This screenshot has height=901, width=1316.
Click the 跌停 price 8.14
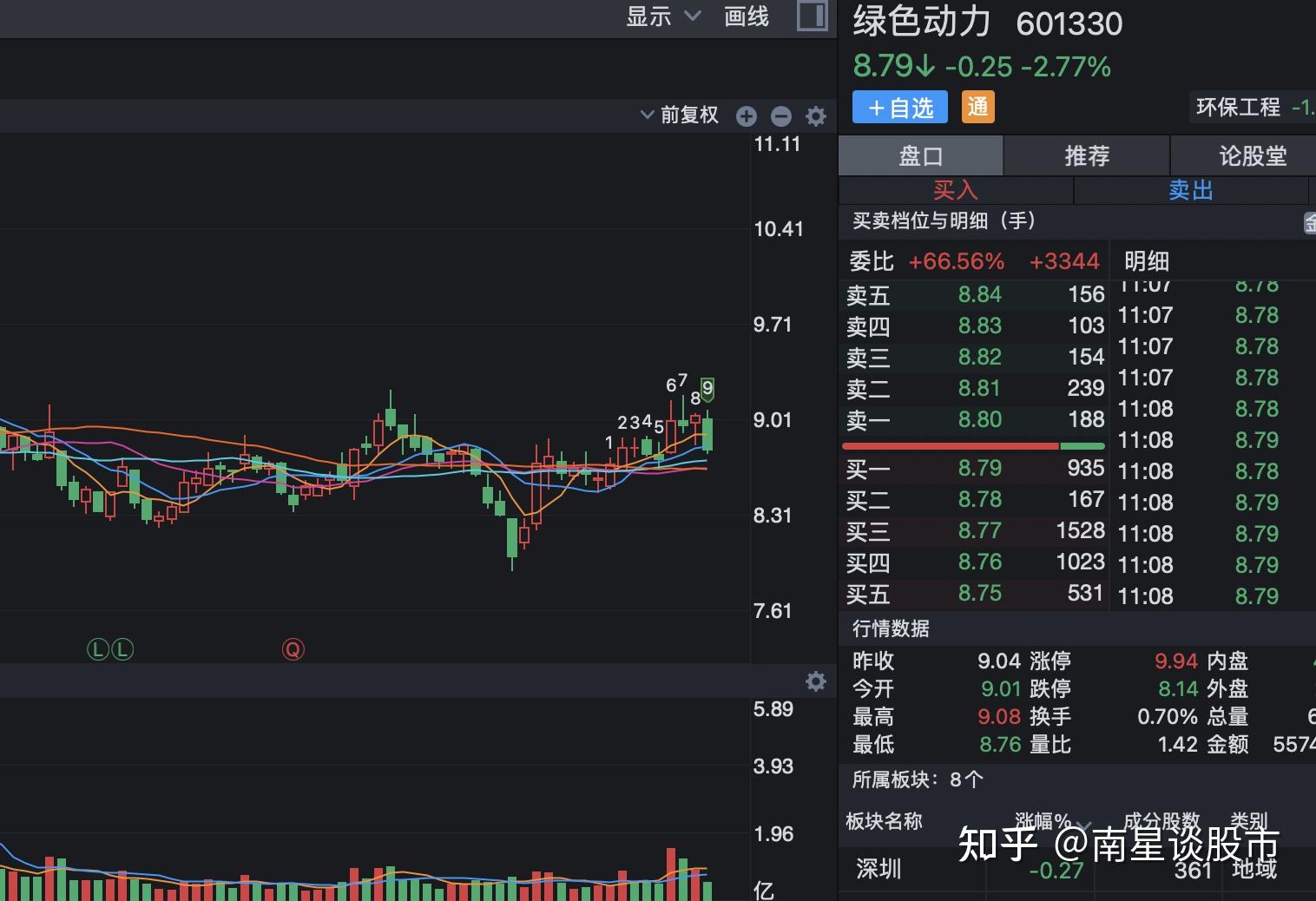click(x=1178, y=689)
